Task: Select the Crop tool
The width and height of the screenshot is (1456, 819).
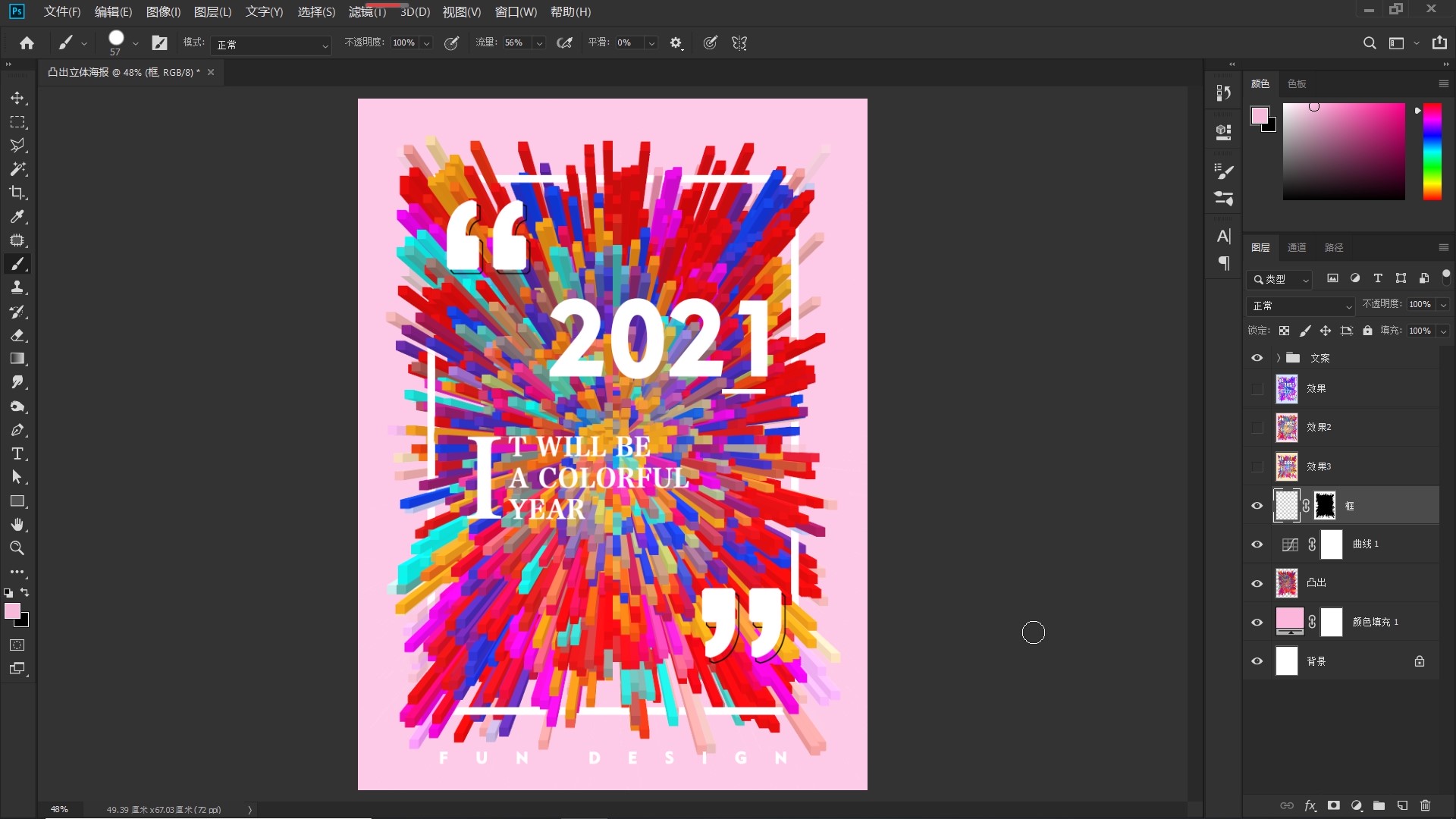Action: click(x=17, y=193)
